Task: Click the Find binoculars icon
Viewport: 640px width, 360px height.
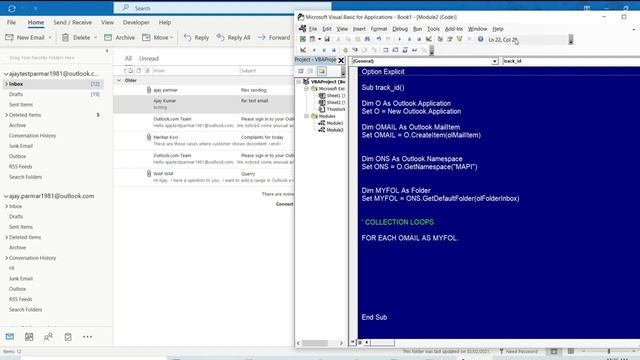Action: point(367,39)
